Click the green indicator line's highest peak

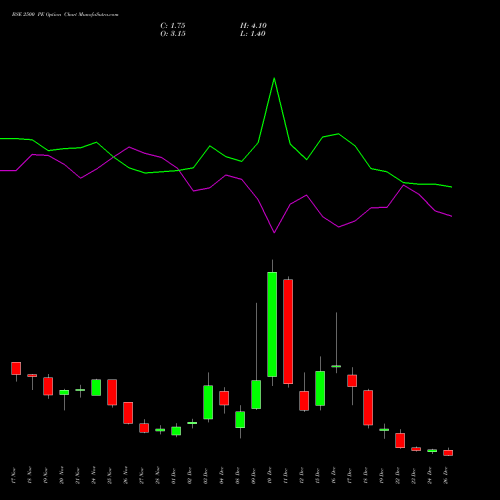(x=274, y=78)
